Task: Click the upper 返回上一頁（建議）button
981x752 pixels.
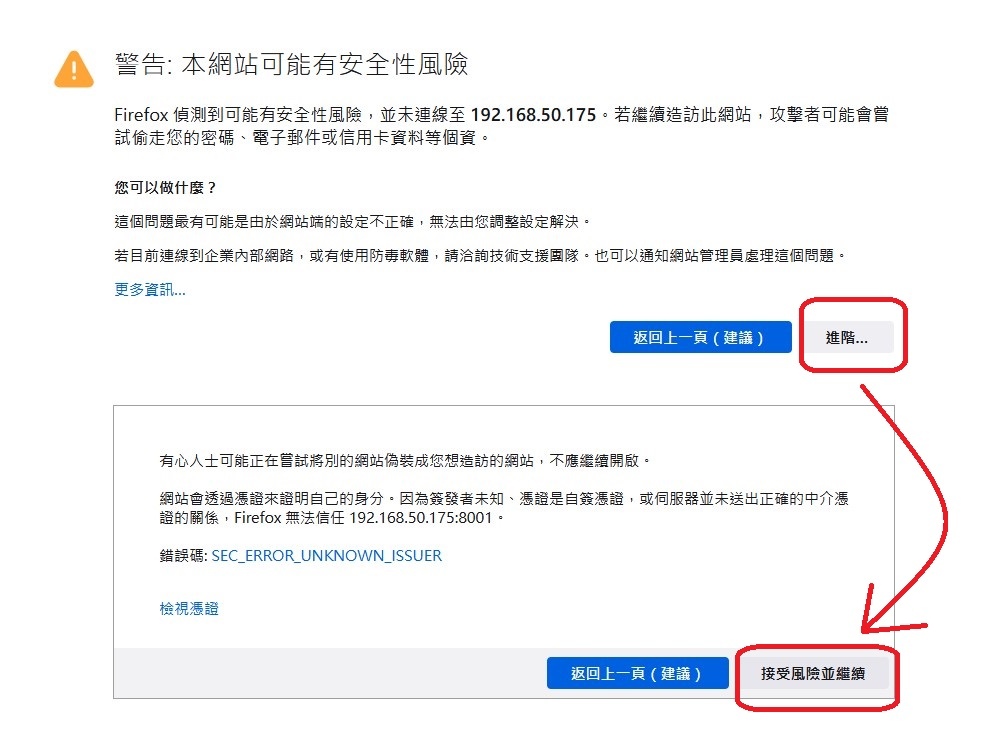Action: [x=700, y=337]
